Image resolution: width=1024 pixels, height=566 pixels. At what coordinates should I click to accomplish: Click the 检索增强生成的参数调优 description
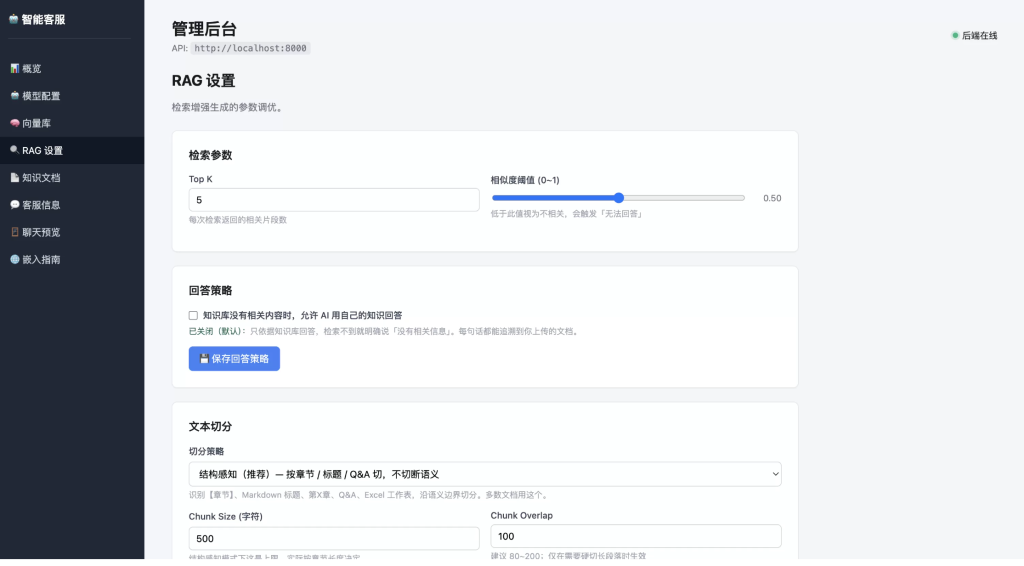pos(227,107)
